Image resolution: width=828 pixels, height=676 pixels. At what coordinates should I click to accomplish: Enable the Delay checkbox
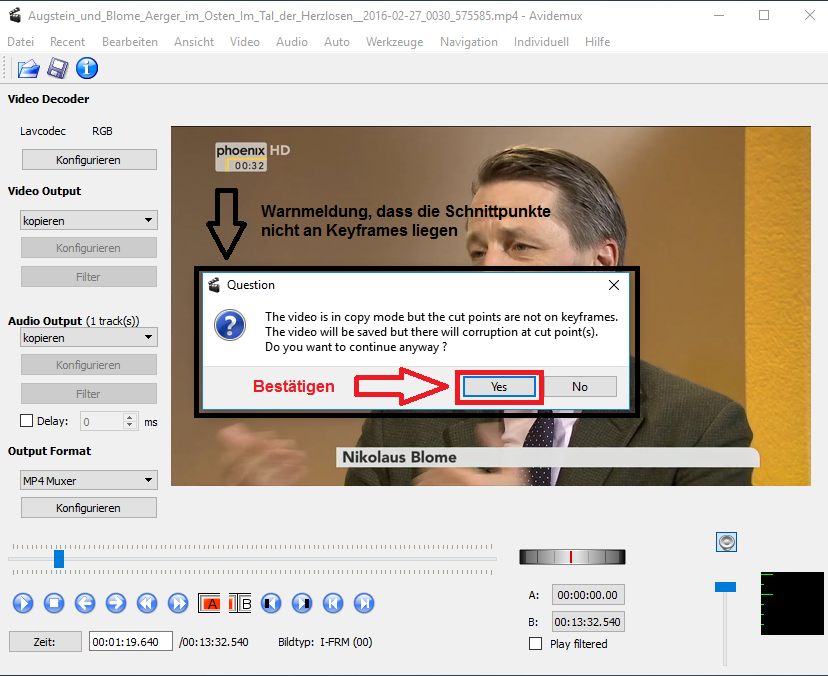point(27,422)
